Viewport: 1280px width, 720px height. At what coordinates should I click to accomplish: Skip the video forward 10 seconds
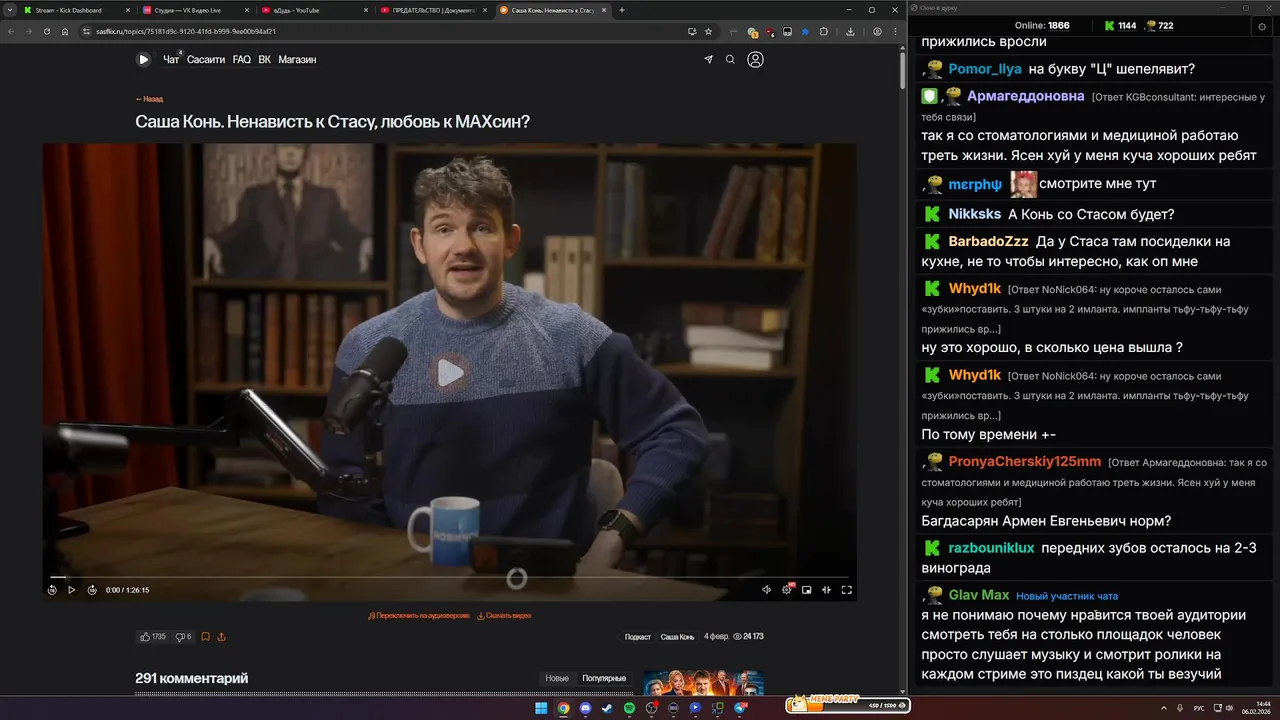point(92,590)
